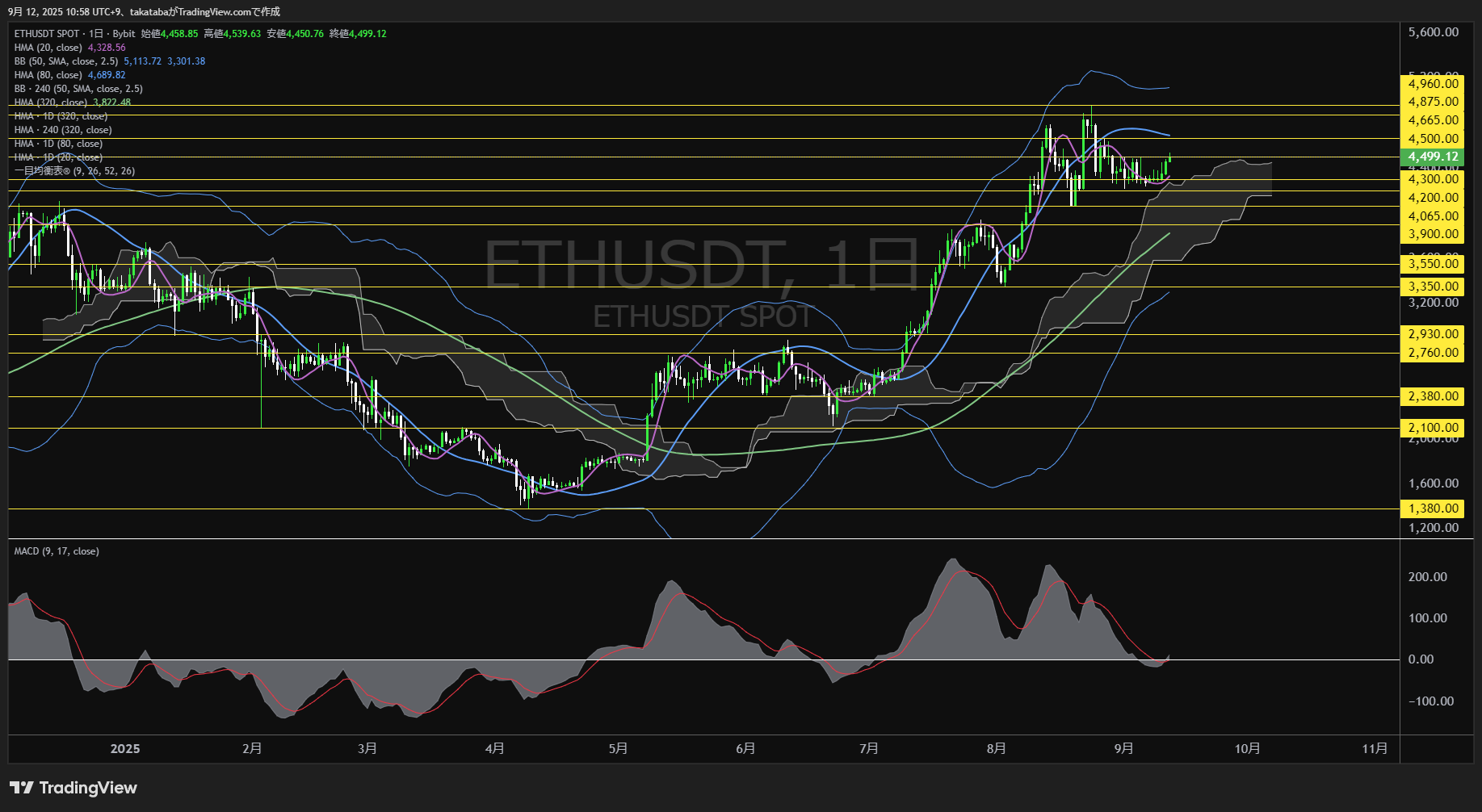Click the 安値 4,450.76 low value
This screenshot has height=812, width=1482.
[296, 34]
